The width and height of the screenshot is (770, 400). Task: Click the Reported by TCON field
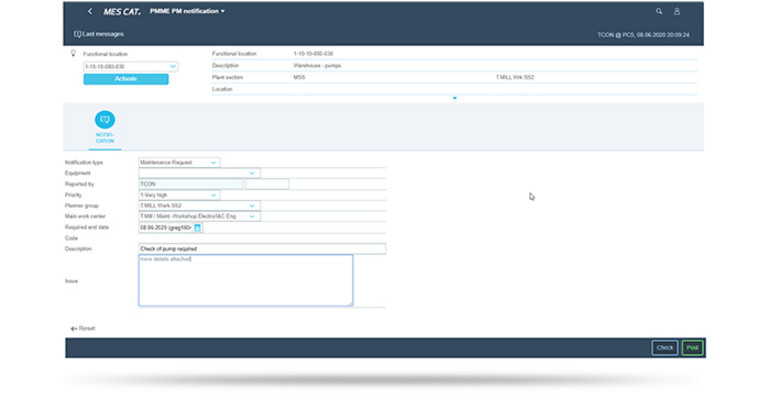191,184
